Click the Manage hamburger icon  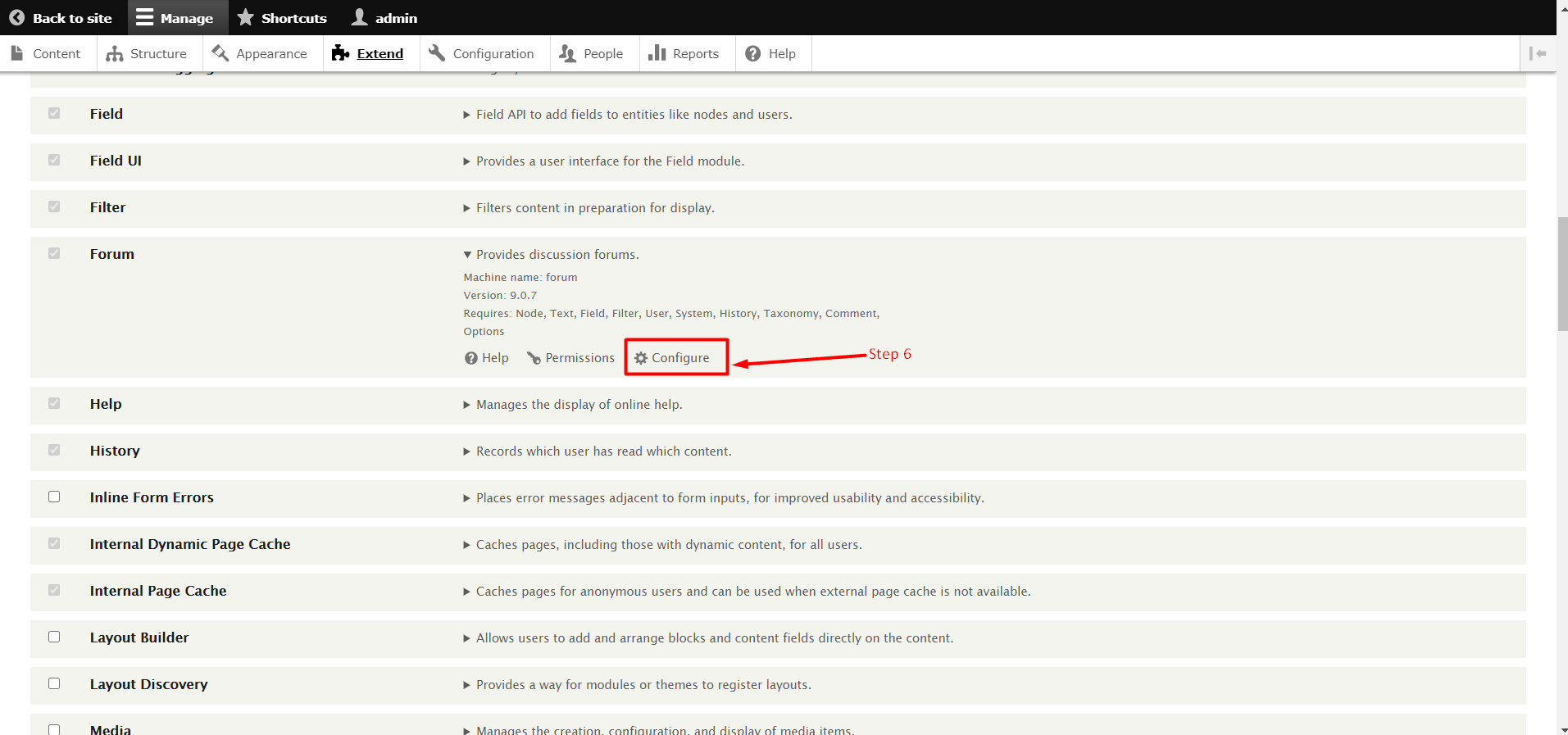(144, 17)
